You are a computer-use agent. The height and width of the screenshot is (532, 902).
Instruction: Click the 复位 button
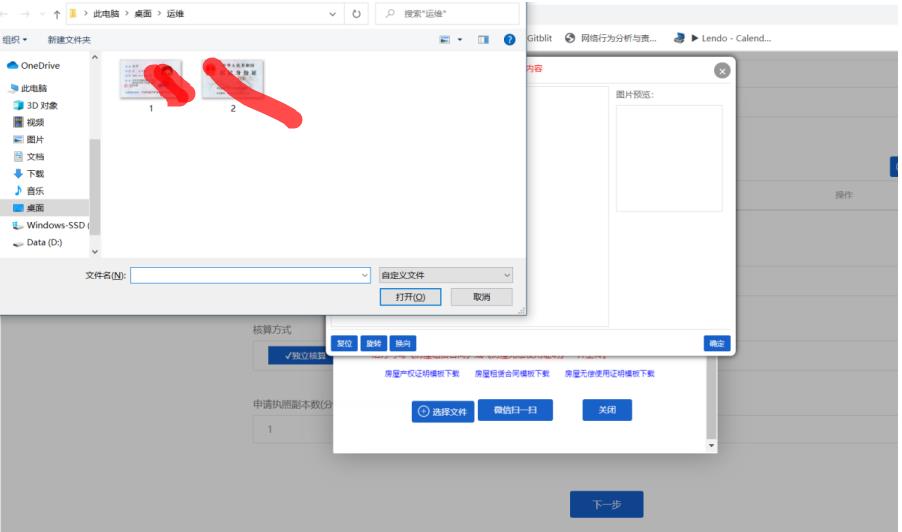(x=344, y=343)
